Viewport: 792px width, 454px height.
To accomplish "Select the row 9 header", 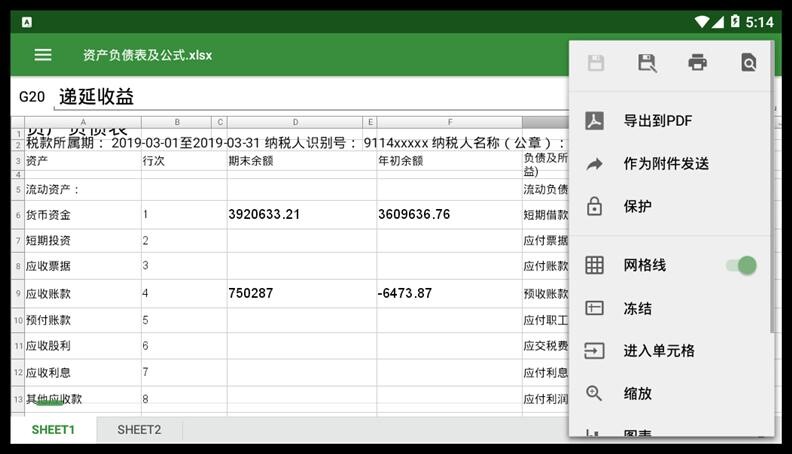I will tap(17, 294).
